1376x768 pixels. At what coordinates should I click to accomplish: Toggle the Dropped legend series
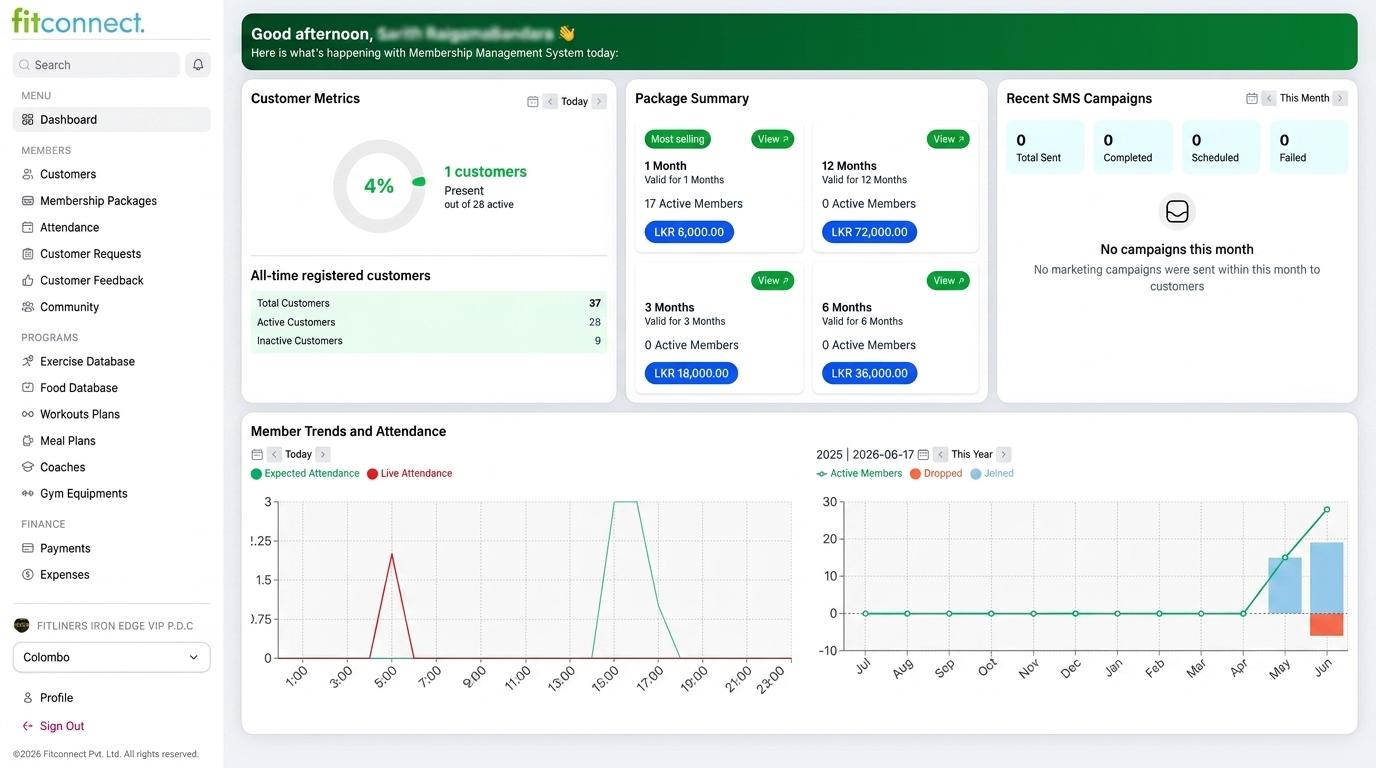pyautogui.click(x=936, y=474)
